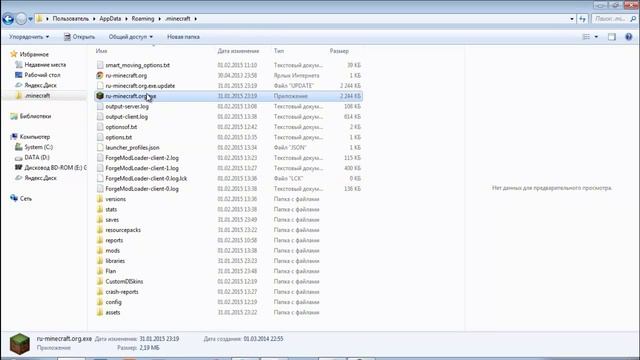Sort by the Имя column header
640x360 pixels.
click(x=101, y=51)
